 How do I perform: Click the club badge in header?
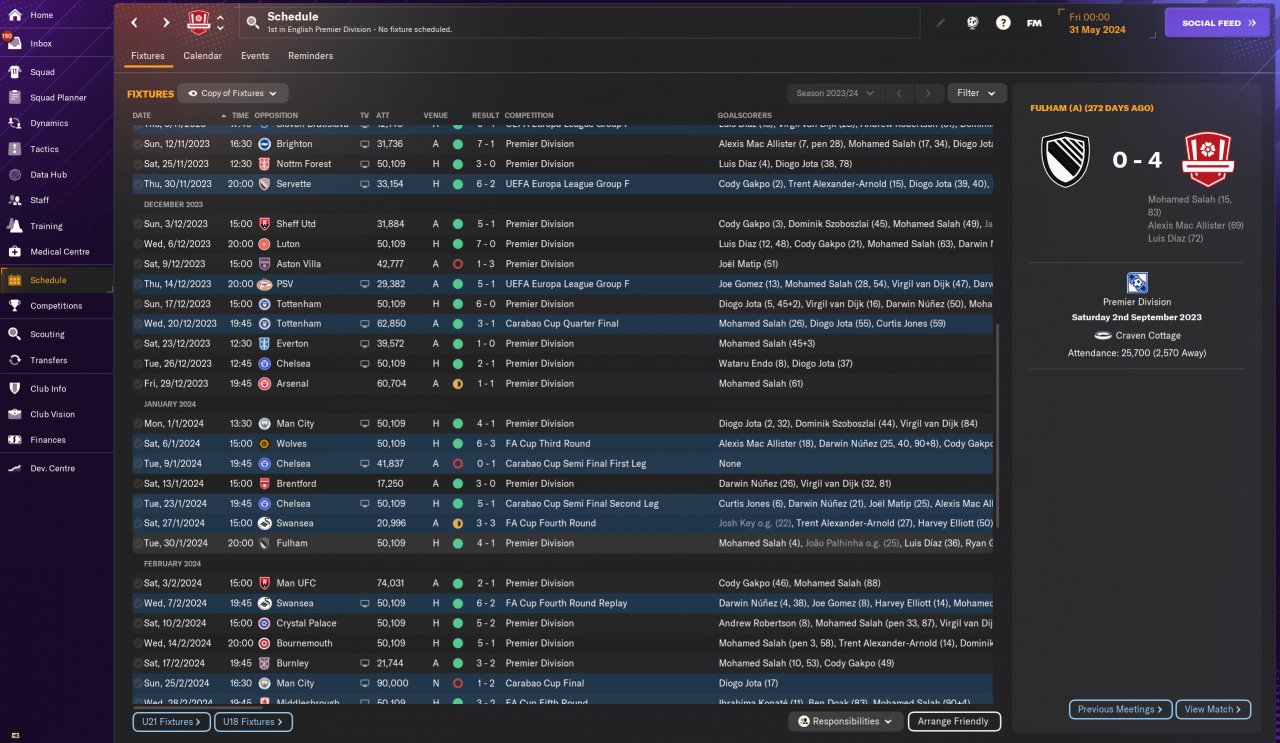pos(199,22)
